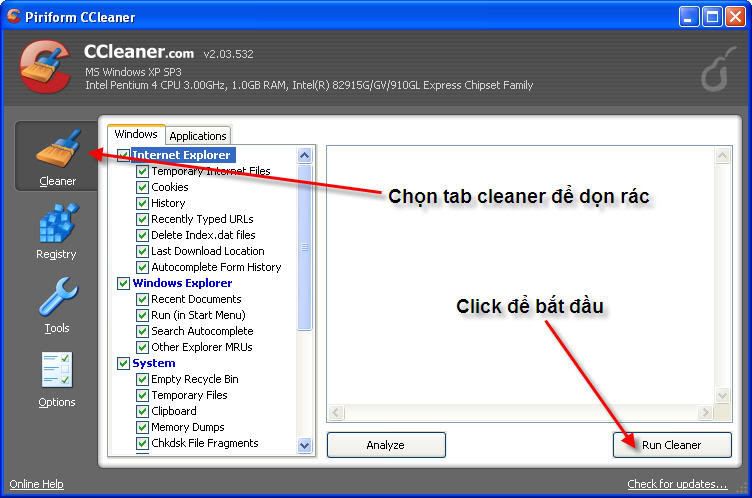Screen dimensions: 752x498
Task: Click the Analyze button
Action: tap(386, 445)
